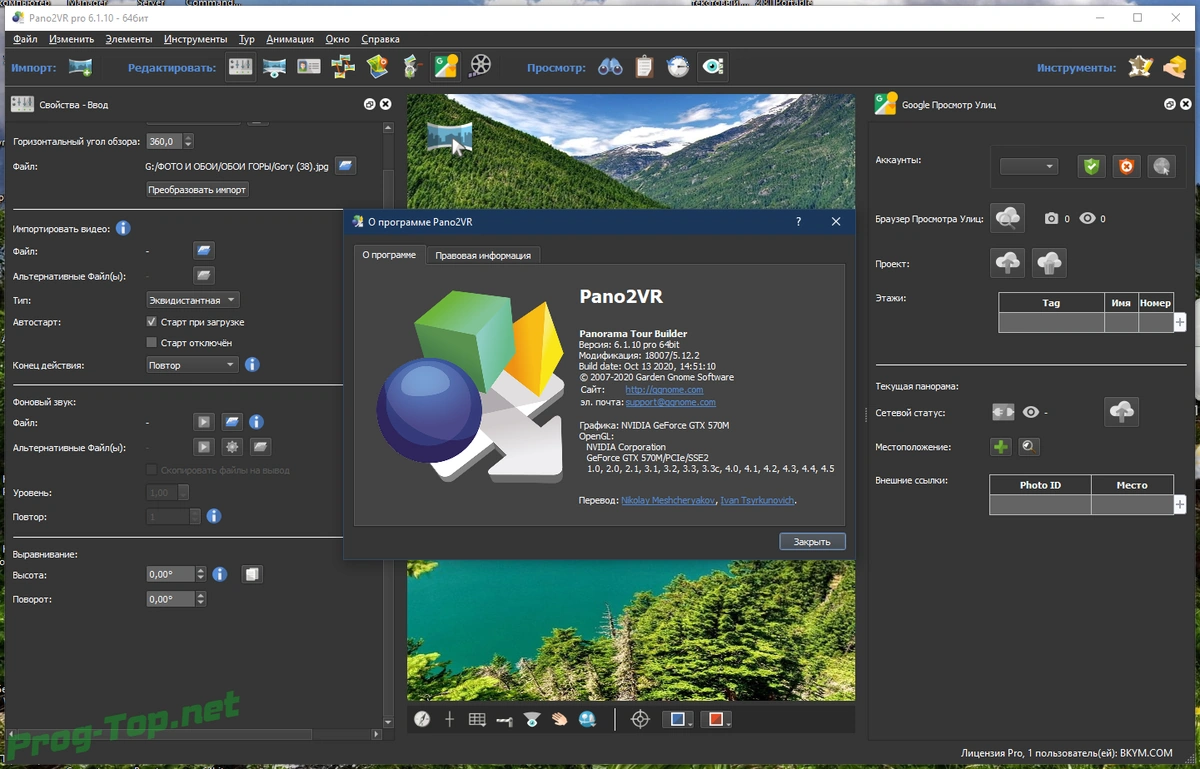Open the blue color swatch dropdown
Image resolution: width=1200 pixels, height=769 pixels.
[x=678, y=719]
